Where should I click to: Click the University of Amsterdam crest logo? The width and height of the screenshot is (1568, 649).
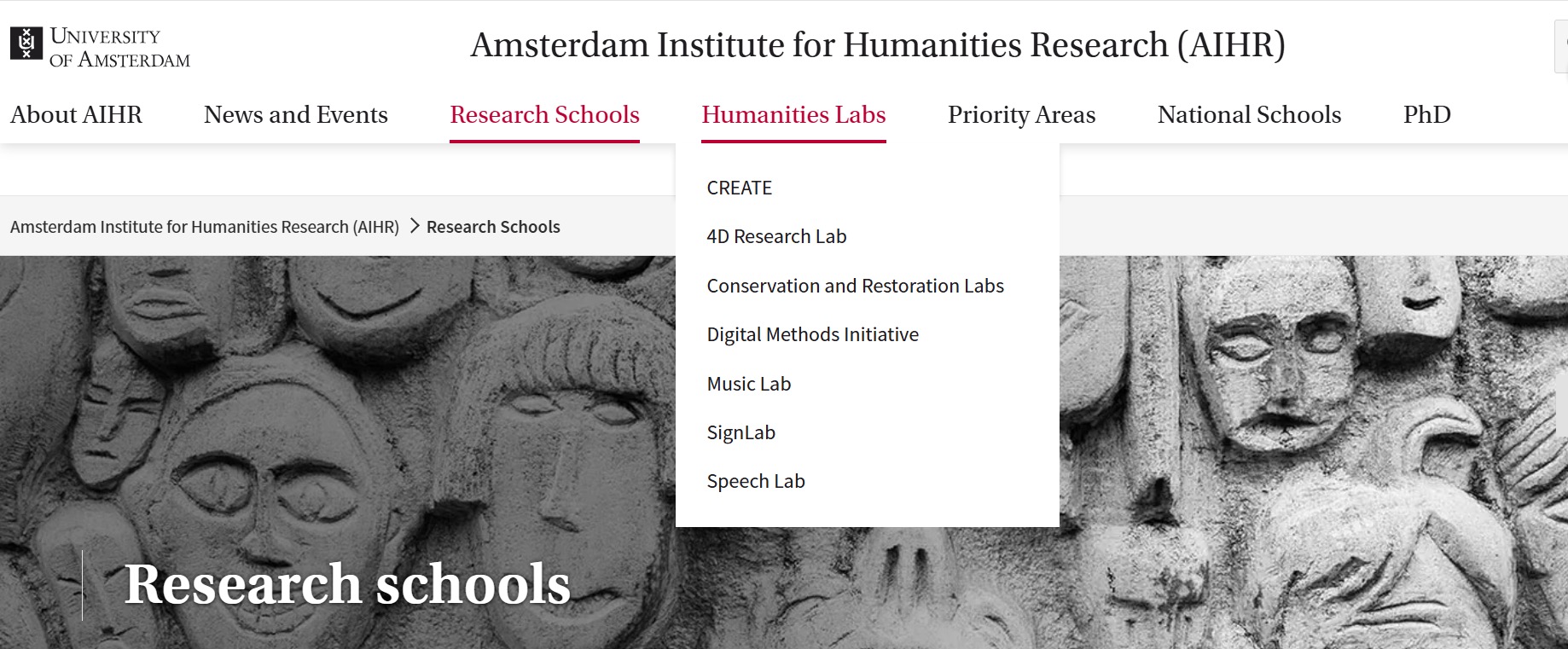(26, 43)
